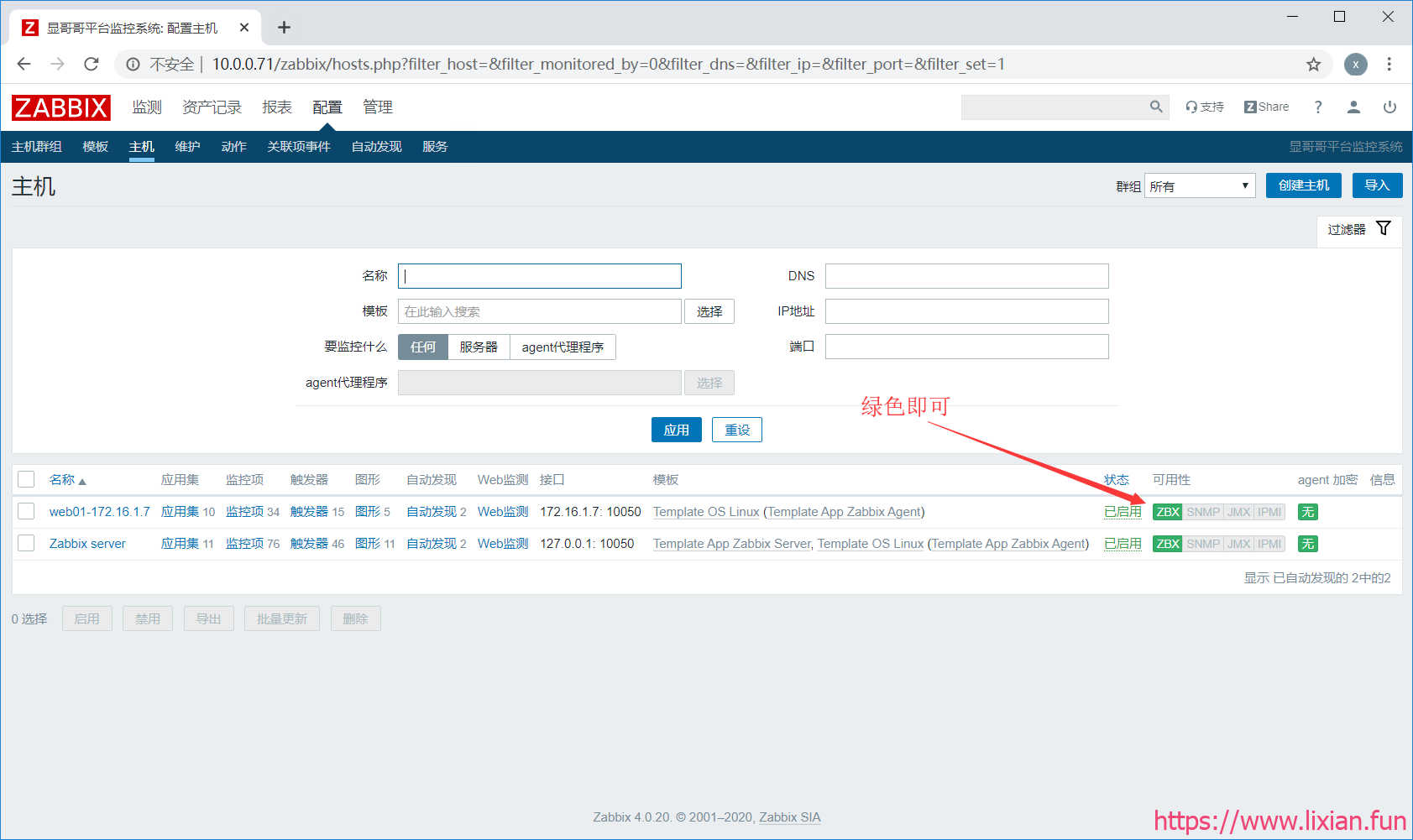Click the ZBX availability badge for web01-172.16.1.7
Viewport: 1413px width, 840px height.
tap(1168, 512)
